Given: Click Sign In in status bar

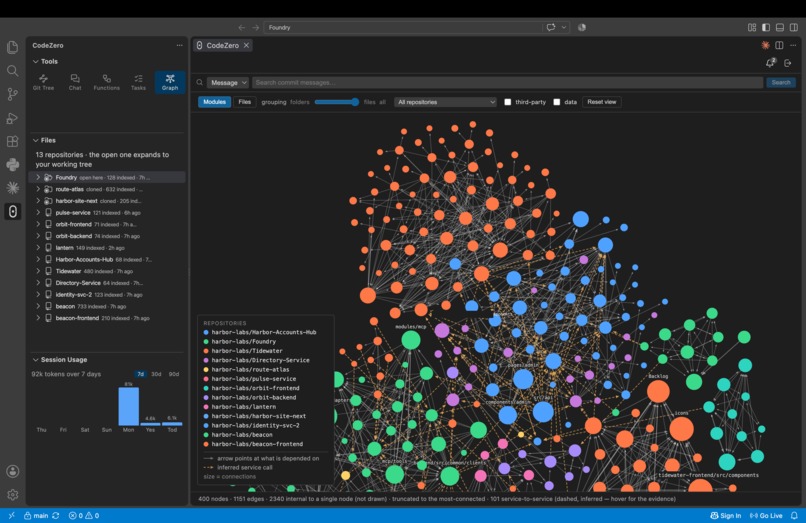Looking at the screenshot, I should coord(725,515).
